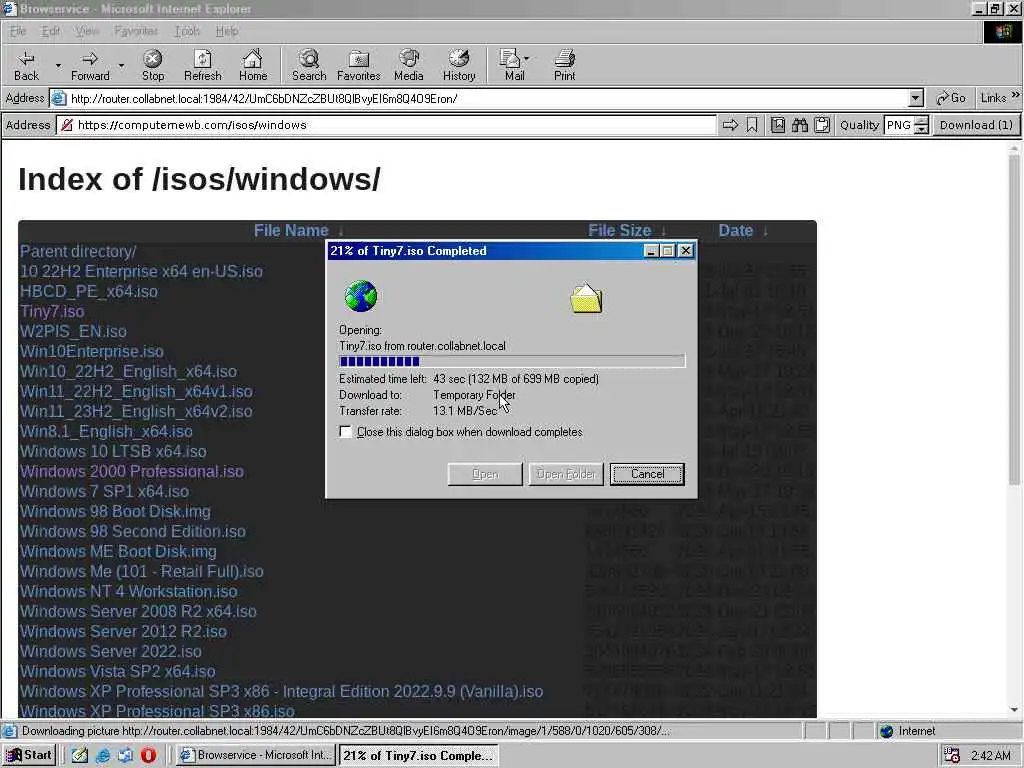The image size is (1024, 768).
Task: Click the Go button
Action: 951,98
